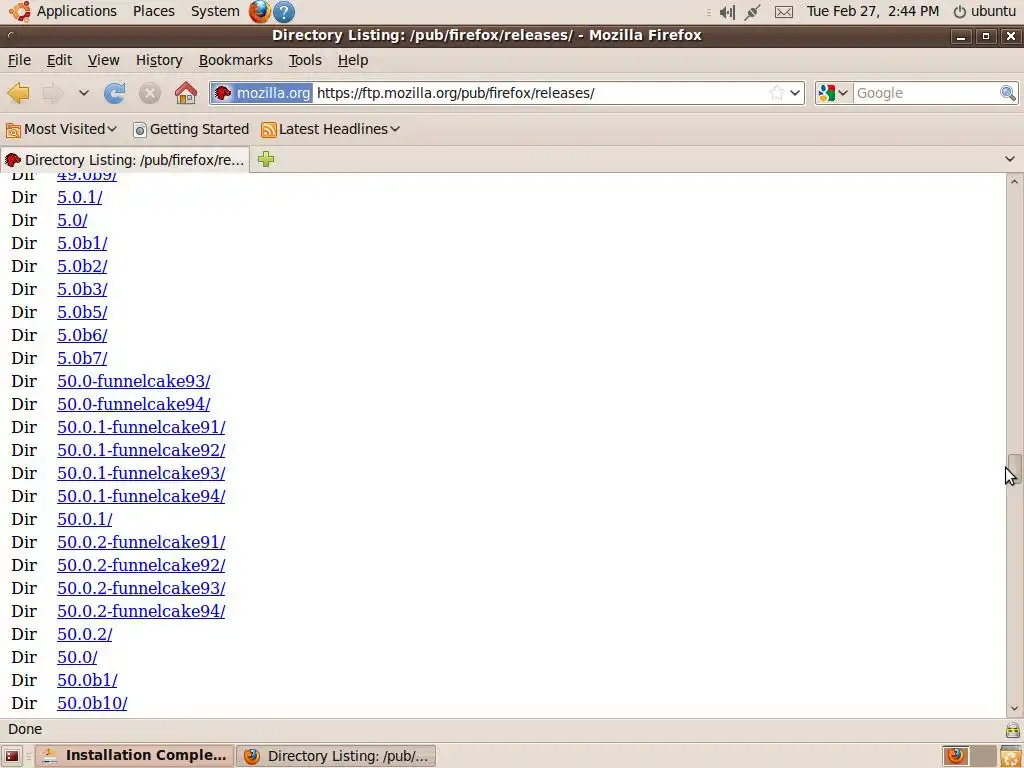Open the Edit menu

click(x=59, y=60)
